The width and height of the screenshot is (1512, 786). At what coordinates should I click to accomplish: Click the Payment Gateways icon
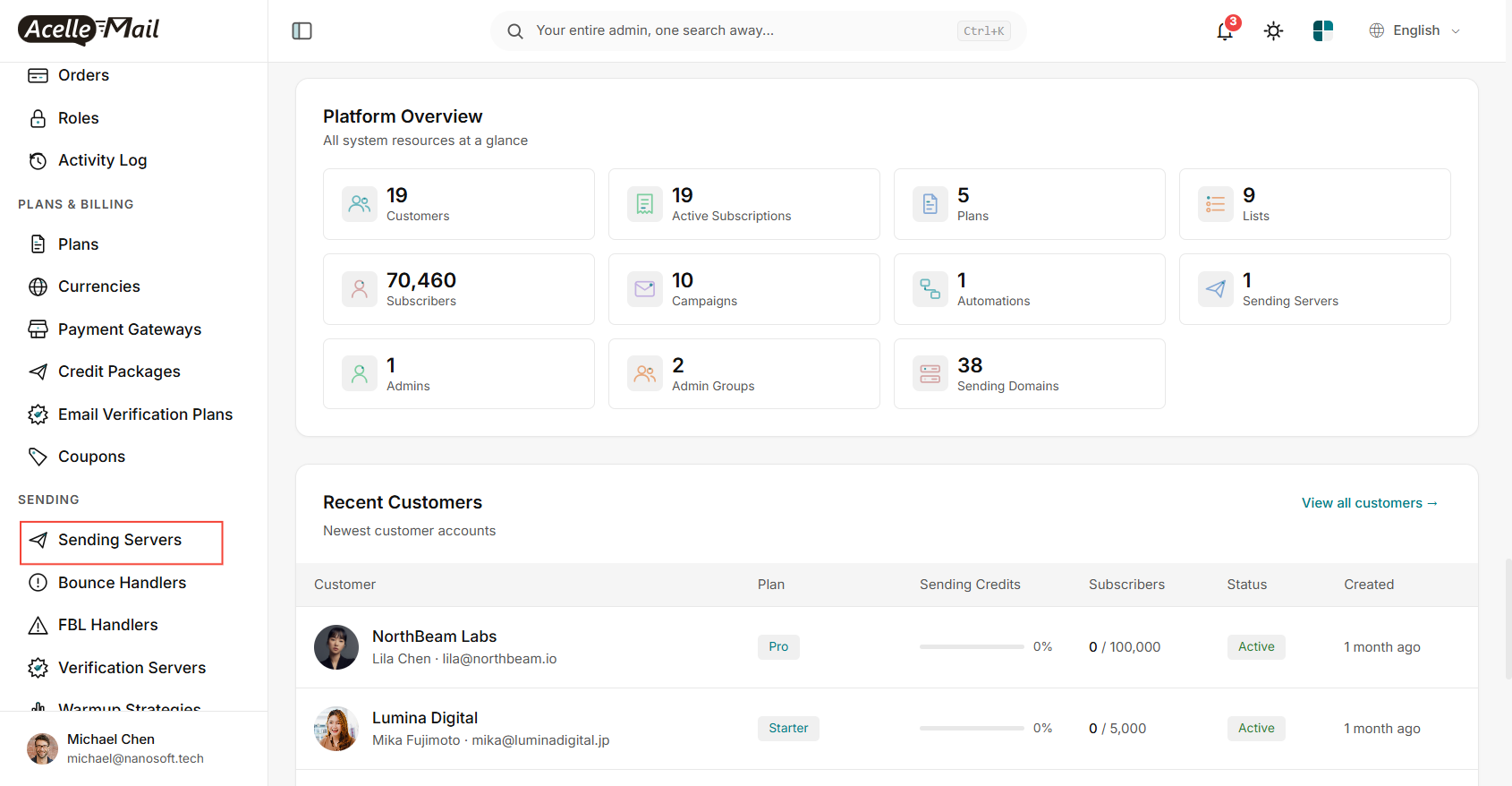(x=38, y=329)
